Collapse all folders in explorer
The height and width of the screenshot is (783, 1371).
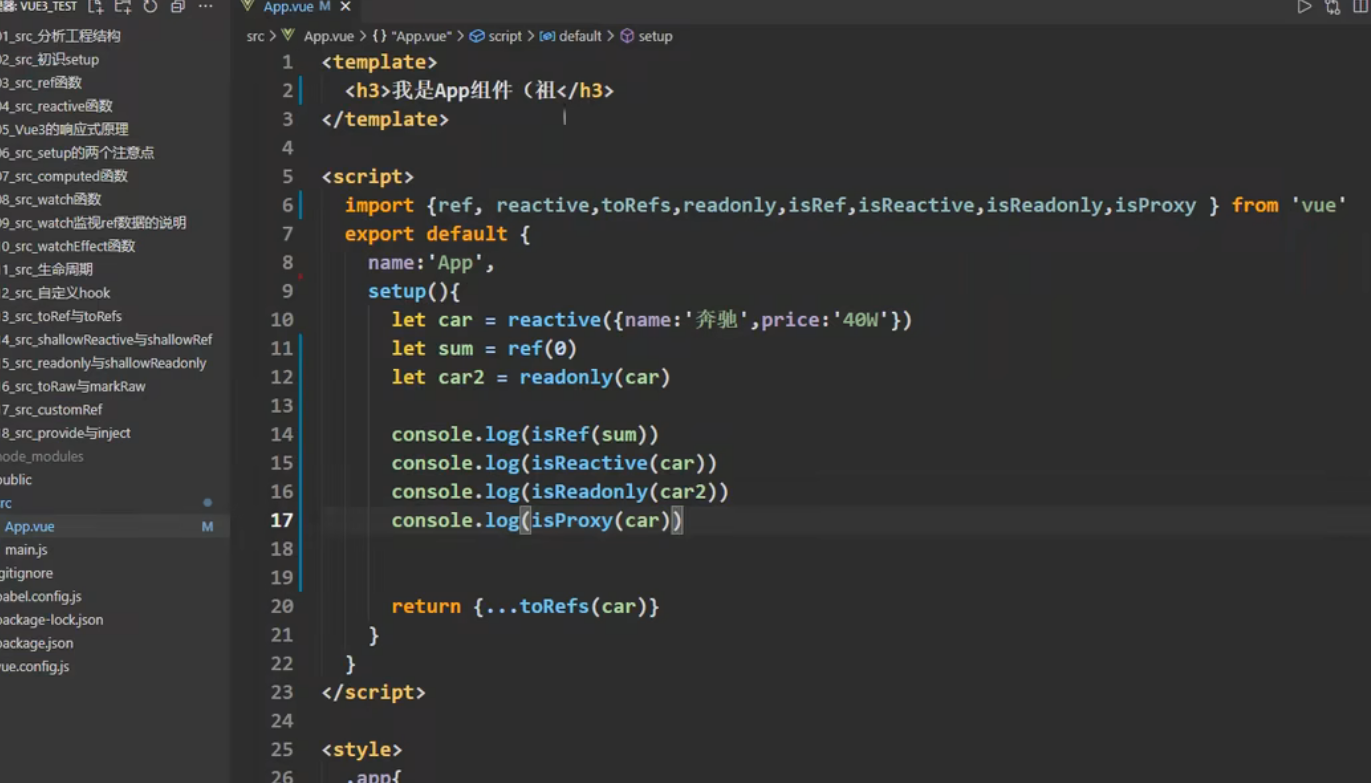(178, 7)
